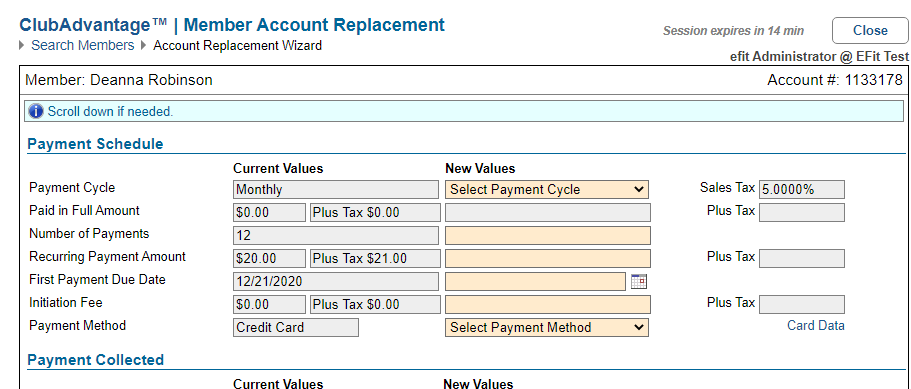911x389 pixels.
Task: Click the new First Payment Due Date field
Action: [536, 282]
